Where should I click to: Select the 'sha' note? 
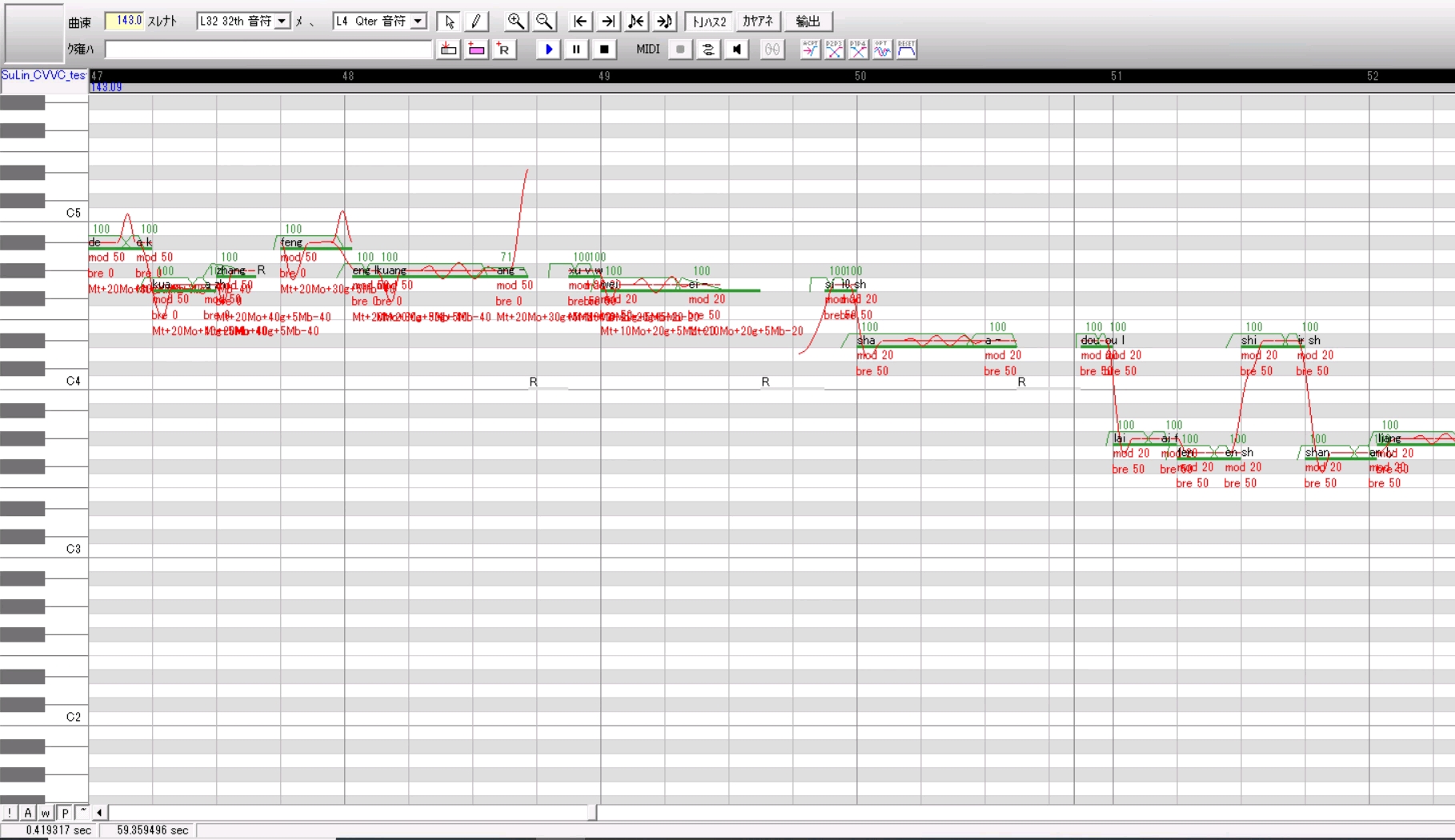point(920,341)
